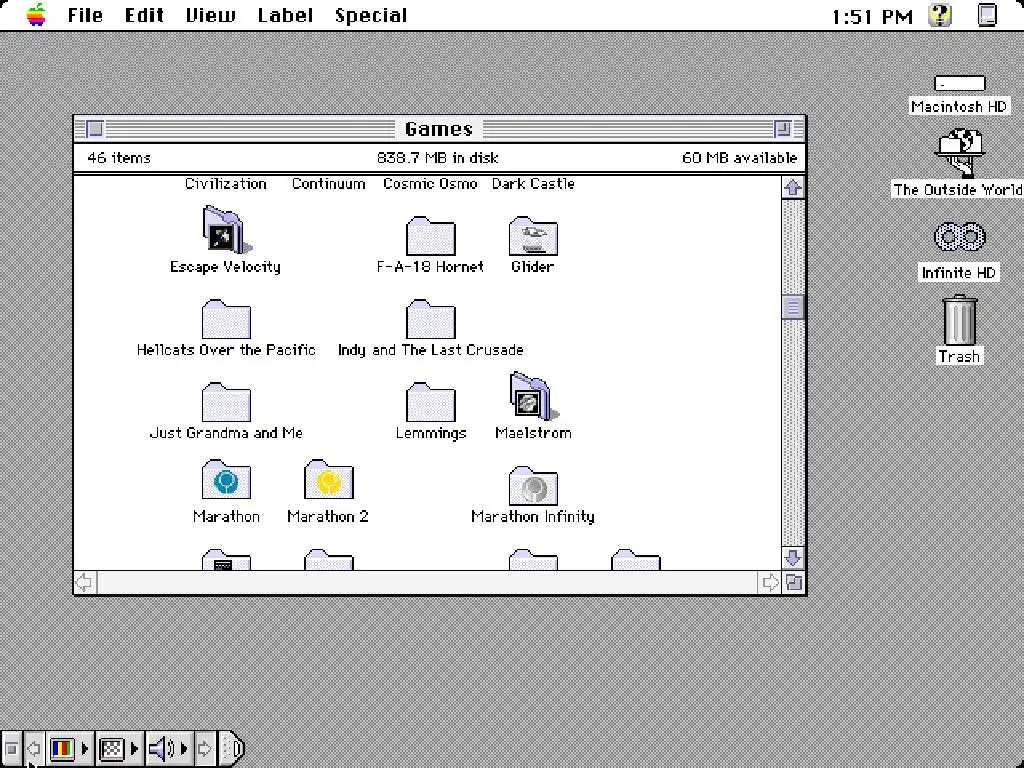Click the horizontal scroll left arrow
1024x768 pixels.
click(85, 583)
